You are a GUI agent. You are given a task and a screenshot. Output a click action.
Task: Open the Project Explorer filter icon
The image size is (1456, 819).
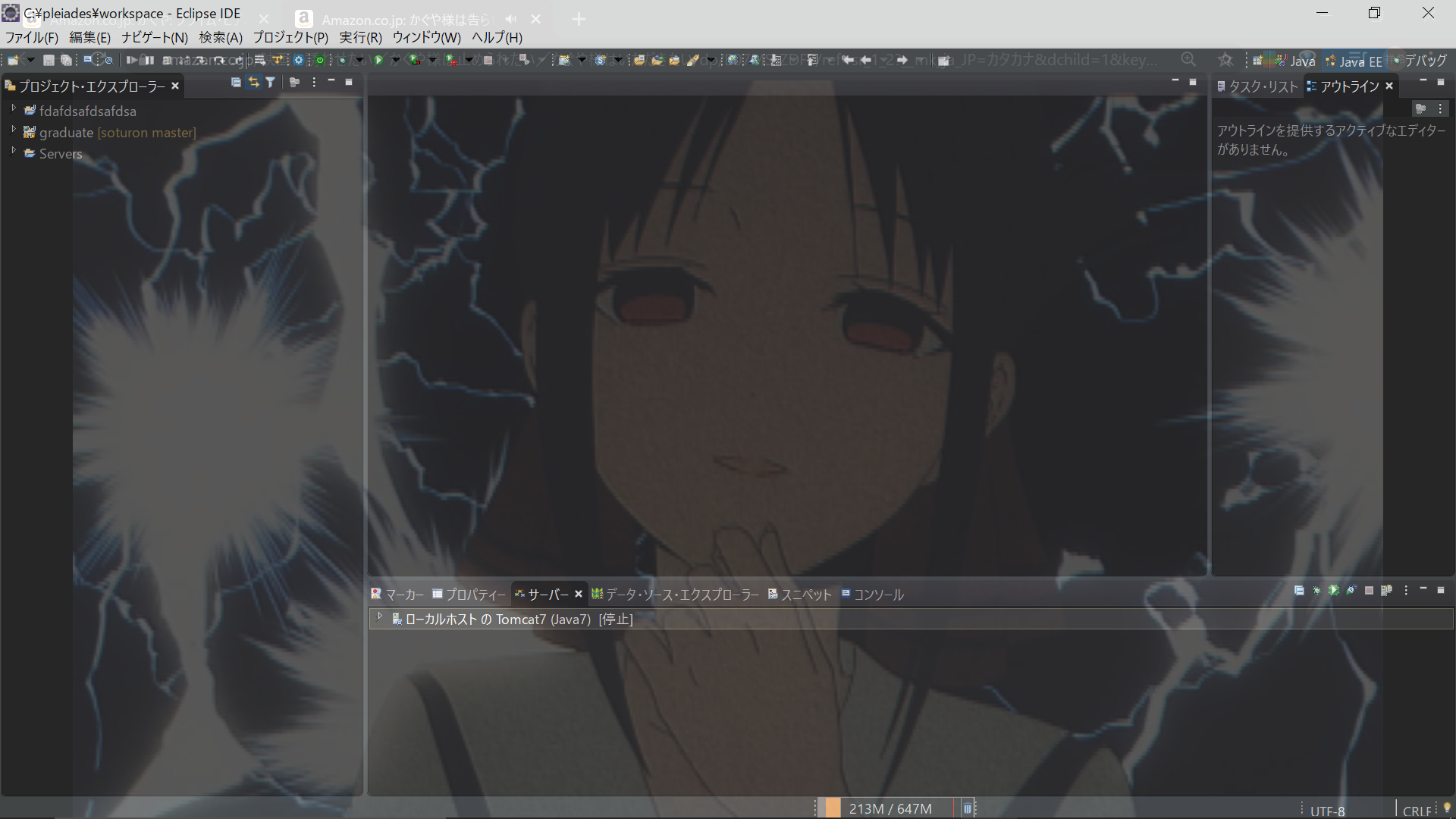click(271, 83)
